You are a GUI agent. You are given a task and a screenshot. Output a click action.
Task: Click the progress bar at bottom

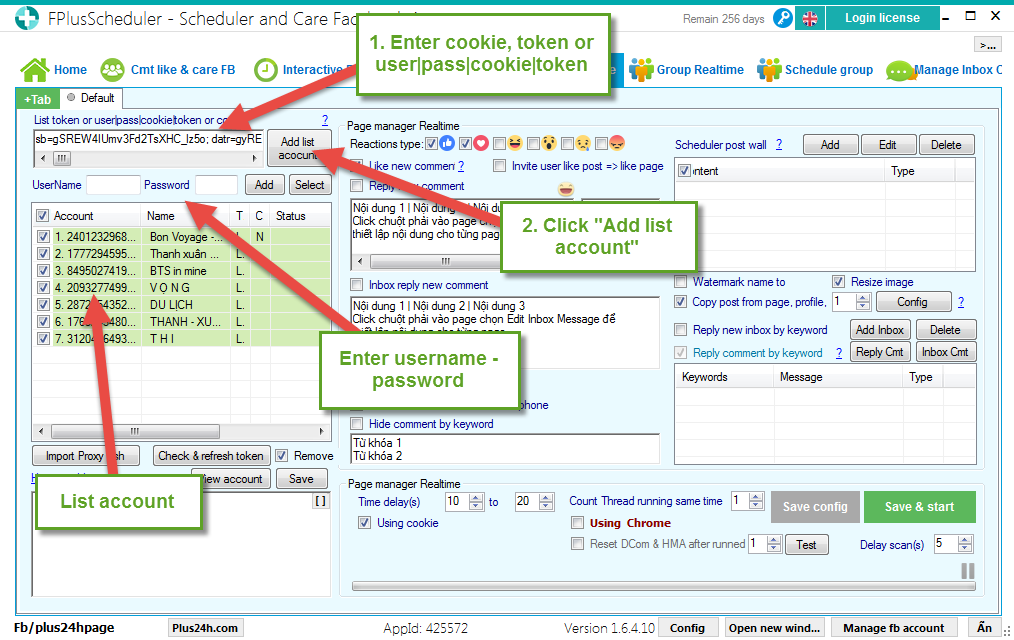pyautogui.click(x=663, y=586)
